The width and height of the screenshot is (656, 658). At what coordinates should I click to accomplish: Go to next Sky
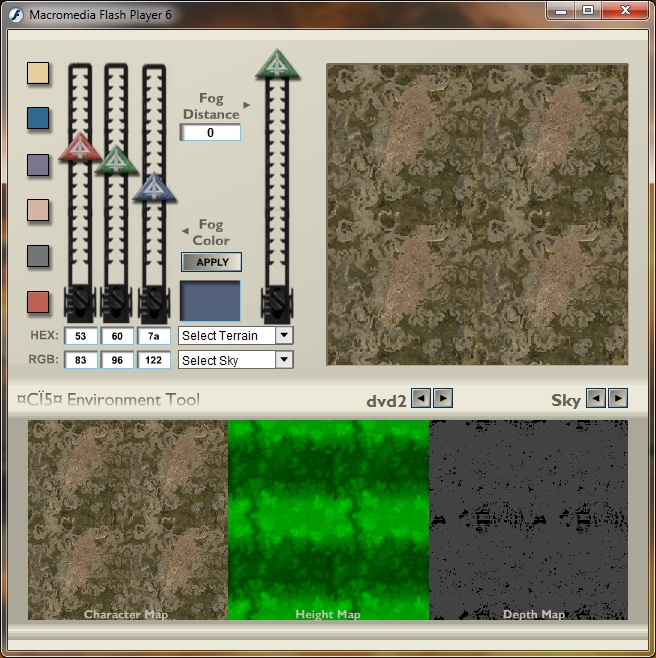(x=618, y=398)
